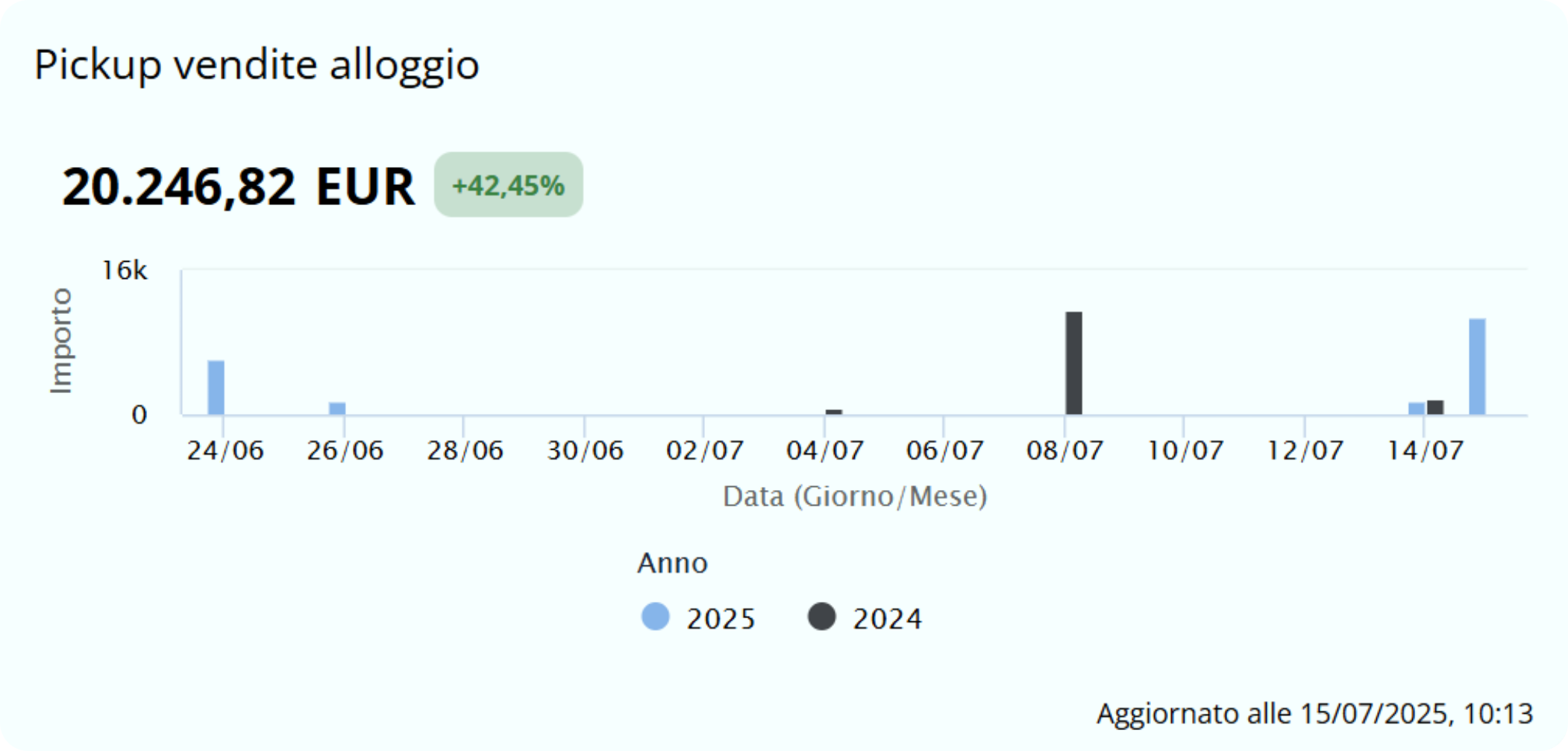Click the tiny dark 2024 bar at 04/07
This screenshot has height=751, width=1568.
834,412
